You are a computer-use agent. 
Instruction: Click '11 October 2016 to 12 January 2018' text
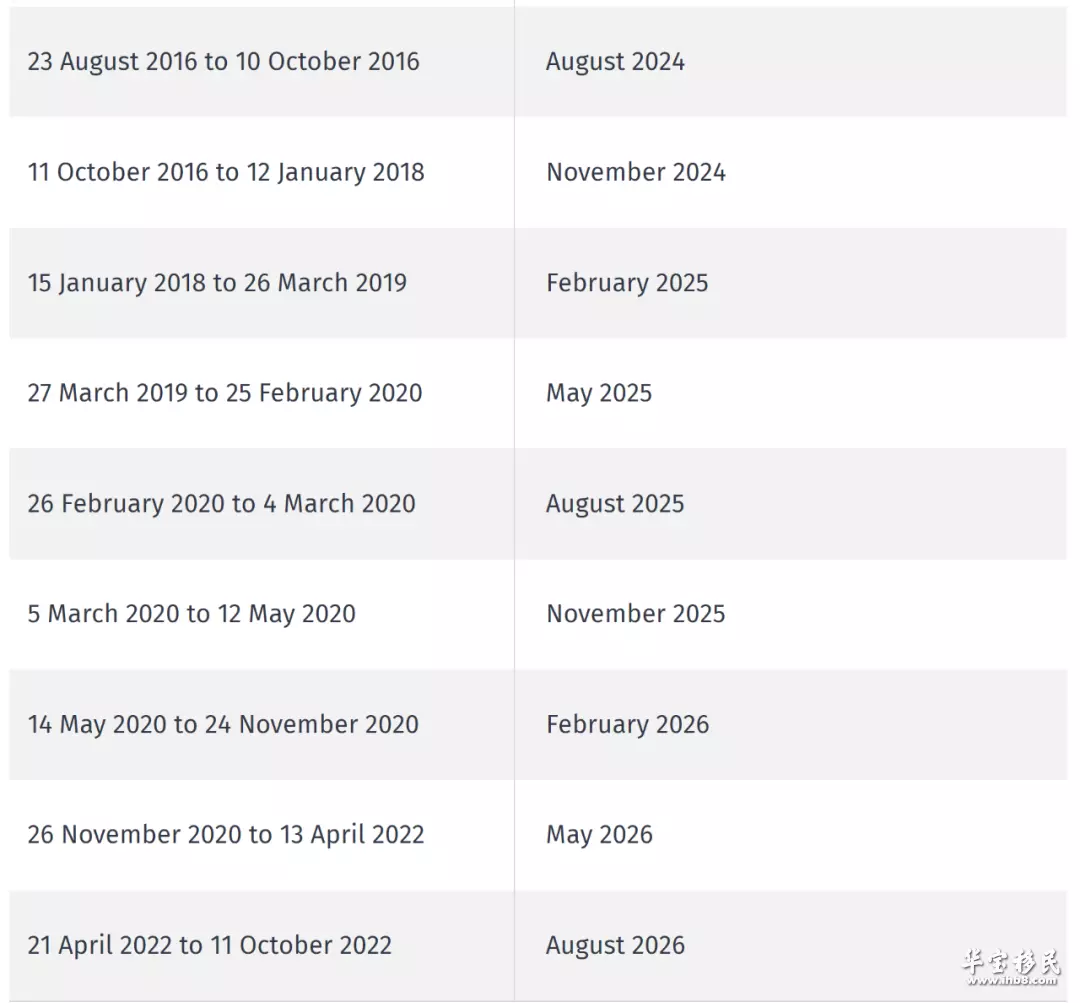226,172
